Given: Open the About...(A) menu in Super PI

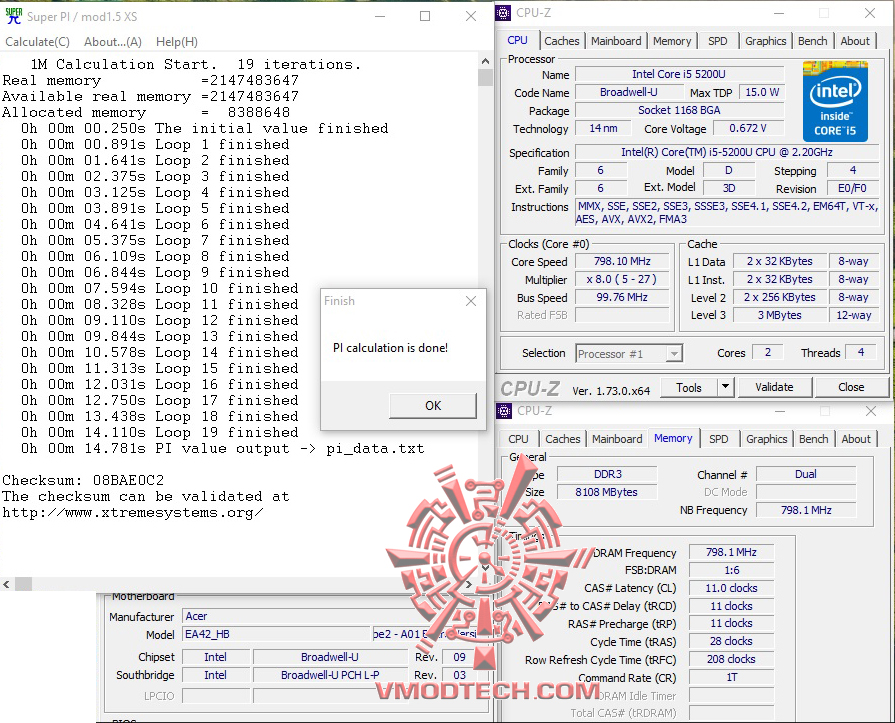Looking at the screenshot, I should pos(112,42).
